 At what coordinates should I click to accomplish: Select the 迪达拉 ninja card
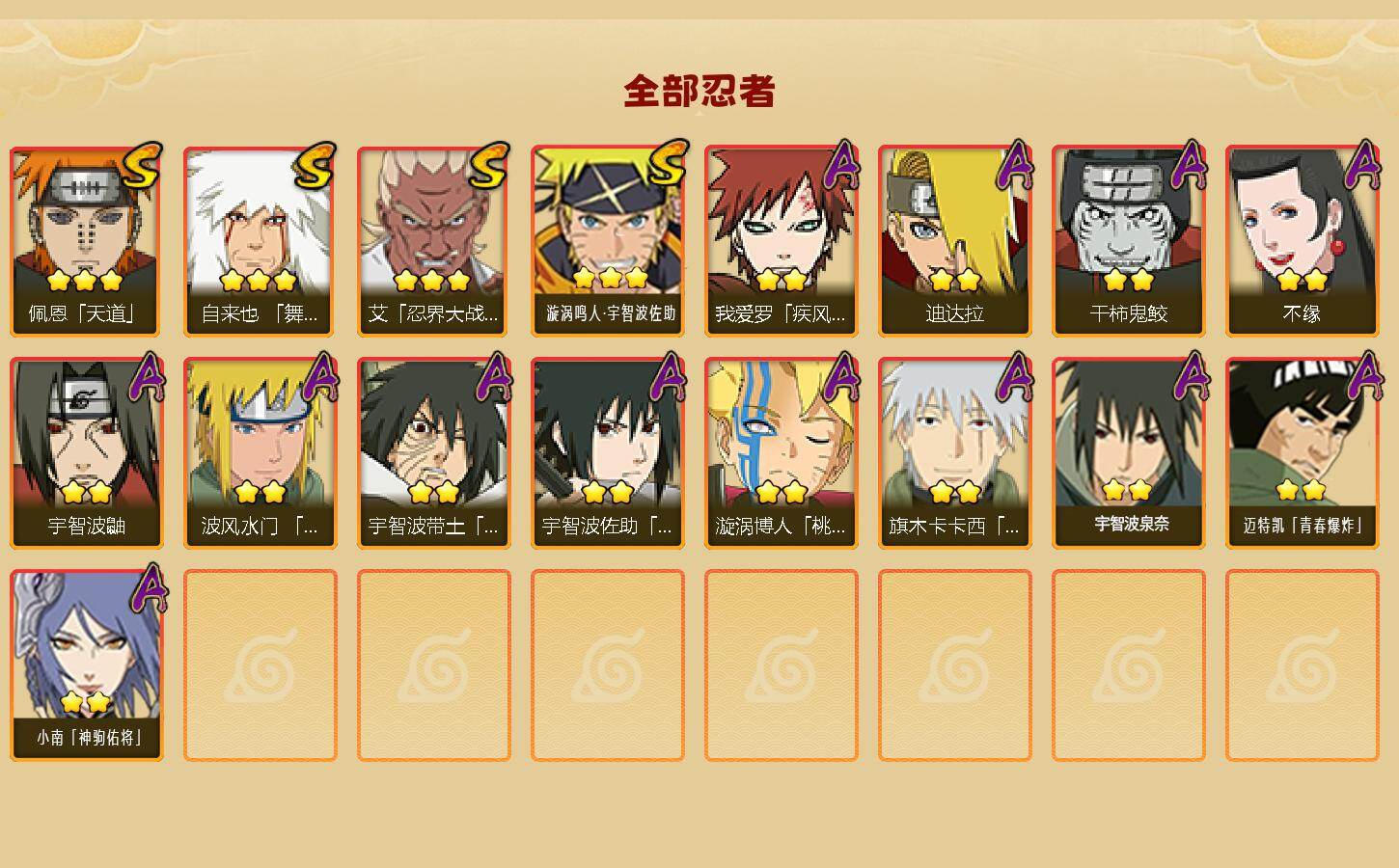click(955, 241)
